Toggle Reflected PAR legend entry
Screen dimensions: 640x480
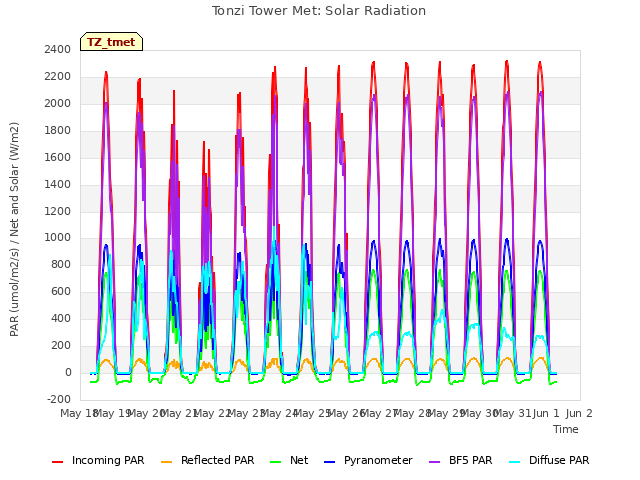(207, 460)
